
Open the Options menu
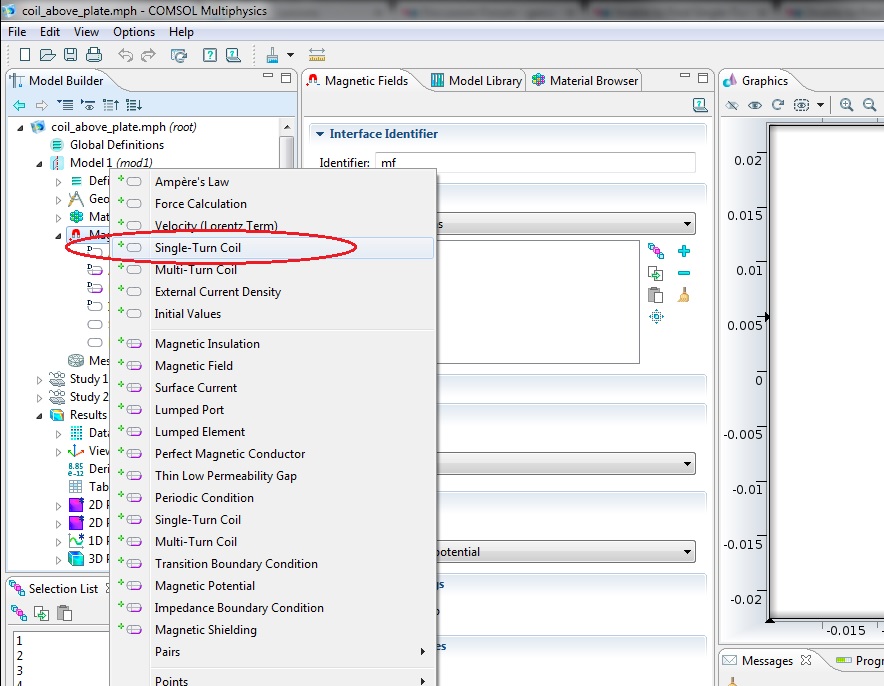133,32
